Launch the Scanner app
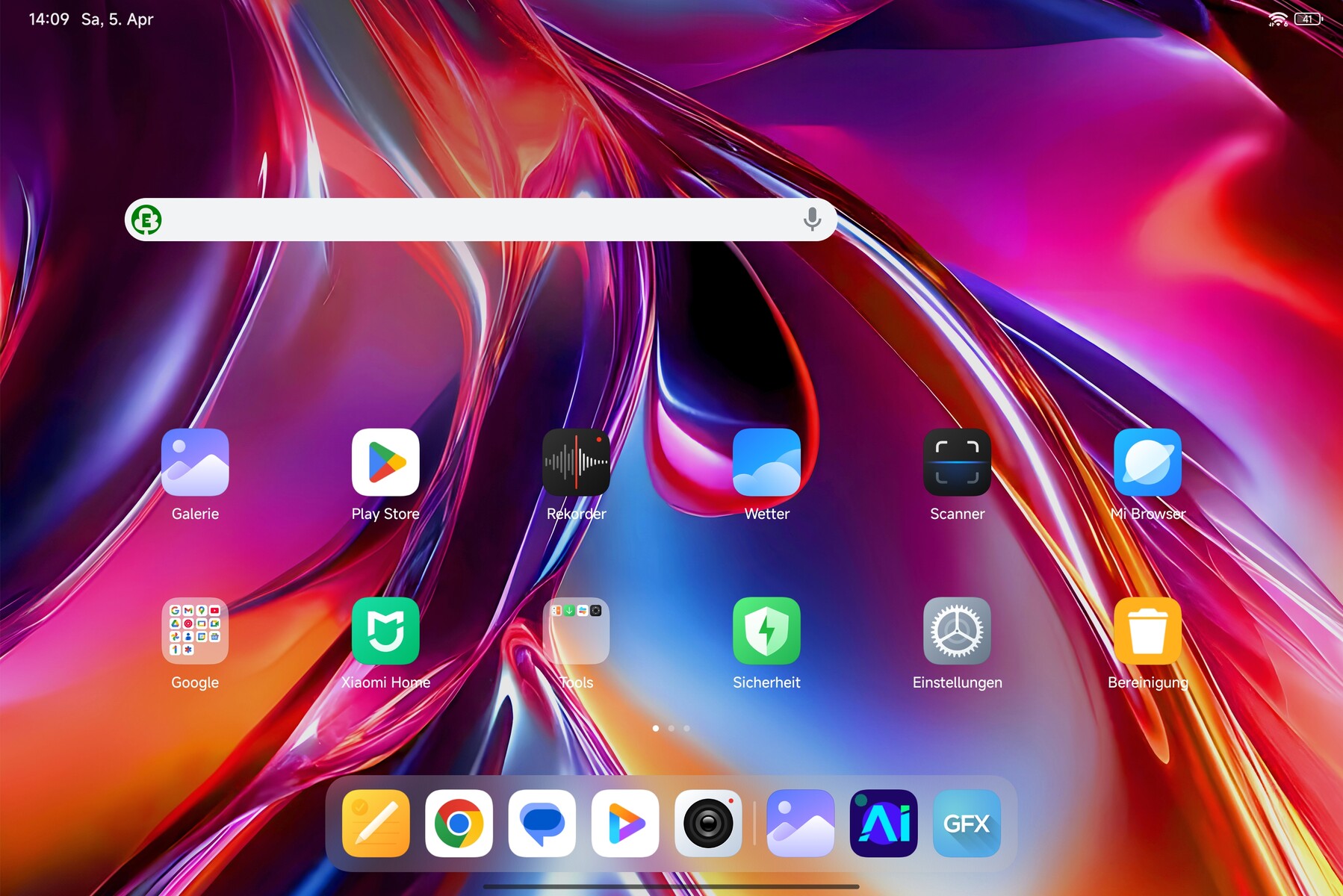Image resolution: width=1343 pixels, height=896 pixels. (957, 462)
